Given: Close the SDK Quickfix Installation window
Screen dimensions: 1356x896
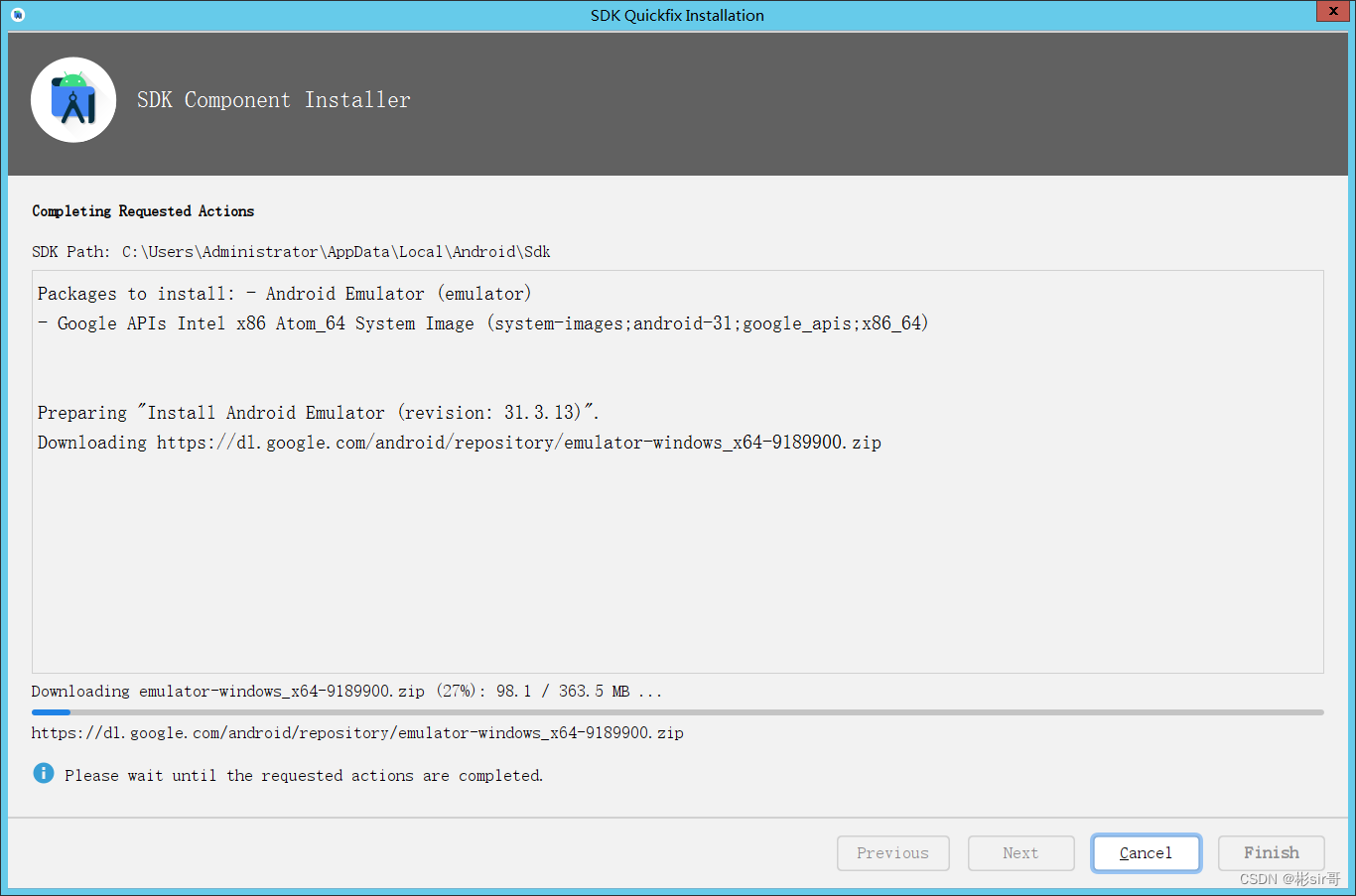Looking at the screenshot, I should tap(1332, 11).
